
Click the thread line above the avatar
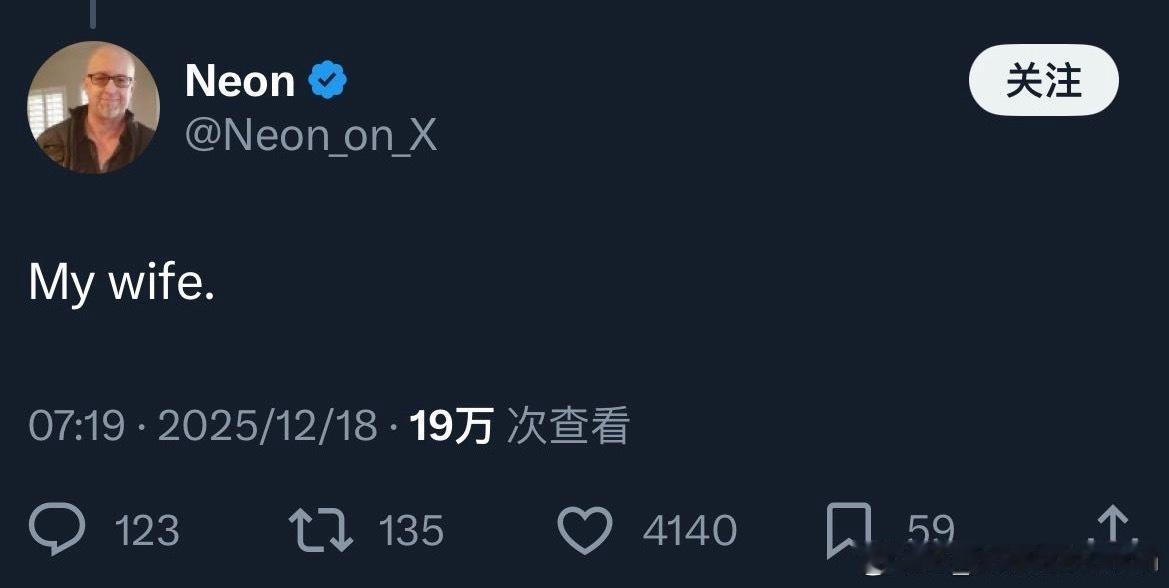[93, 14]
